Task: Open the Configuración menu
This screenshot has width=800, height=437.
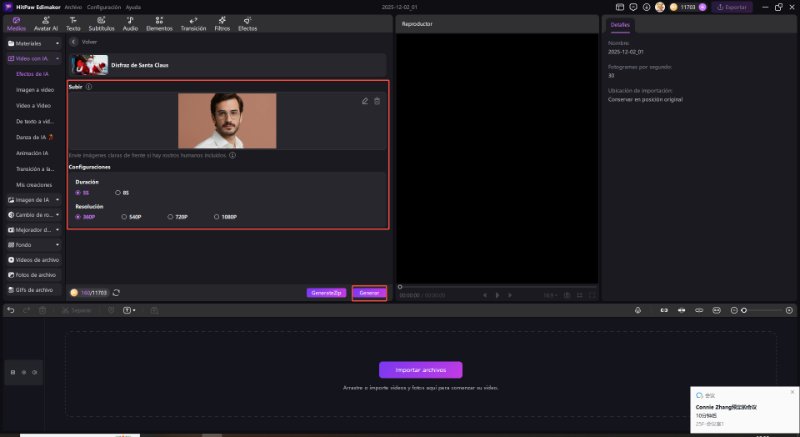Action: pos(104,6)
